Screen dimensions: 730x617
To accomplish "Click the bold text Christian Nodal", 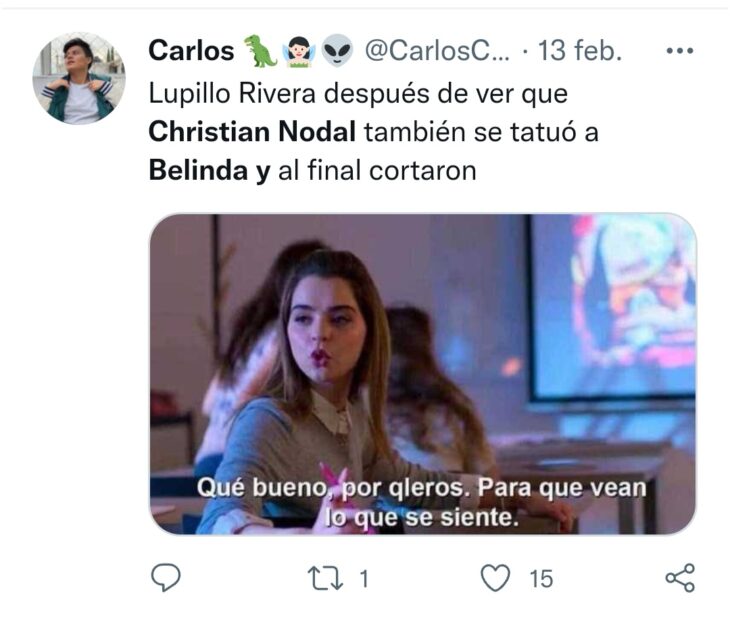I will [x=252, y=132].
